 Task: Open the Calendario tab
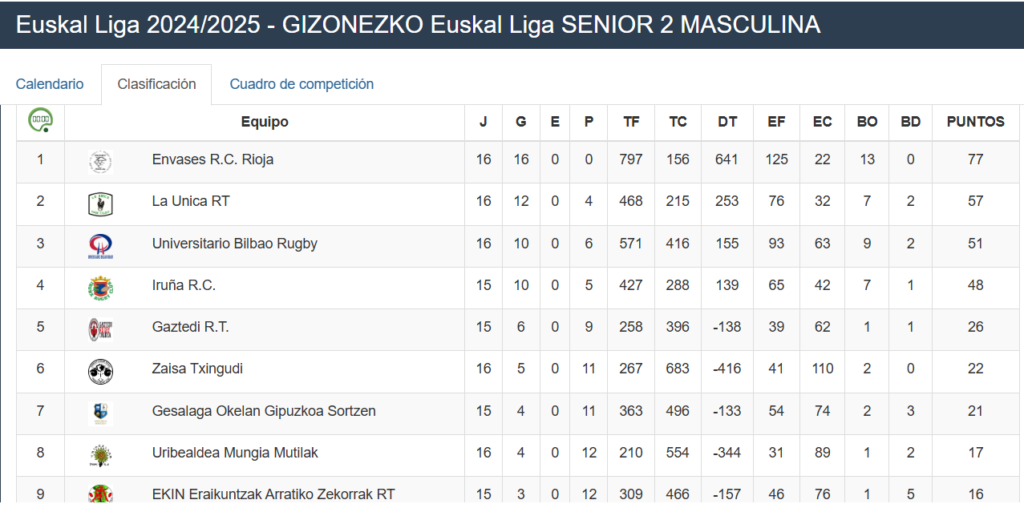pos(50,84)
